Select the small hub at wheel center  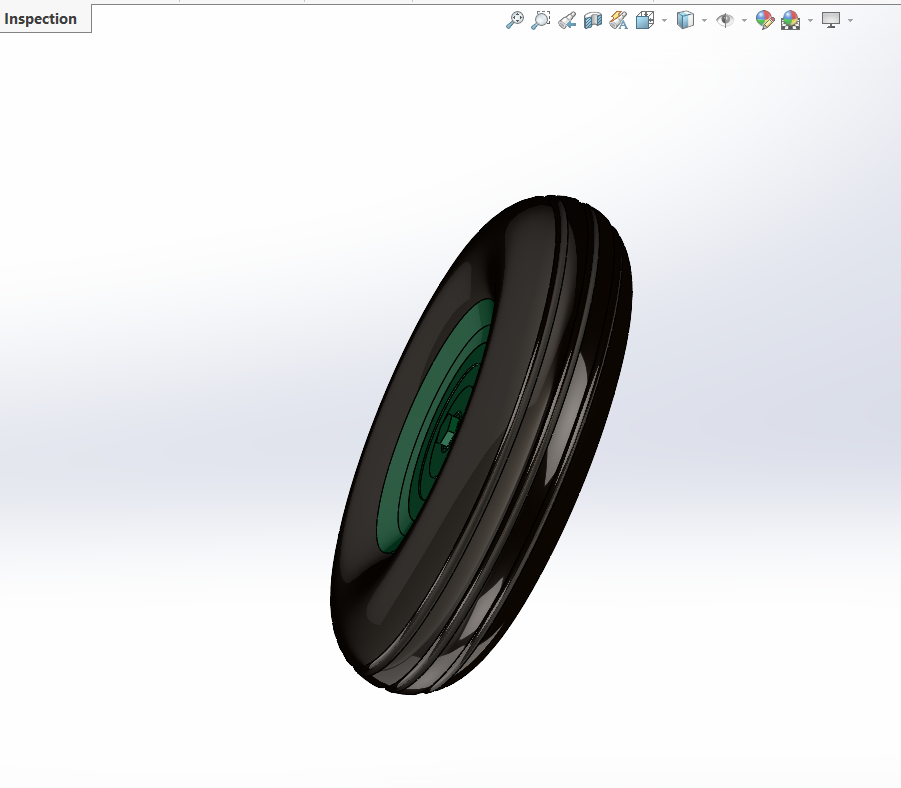449,432
